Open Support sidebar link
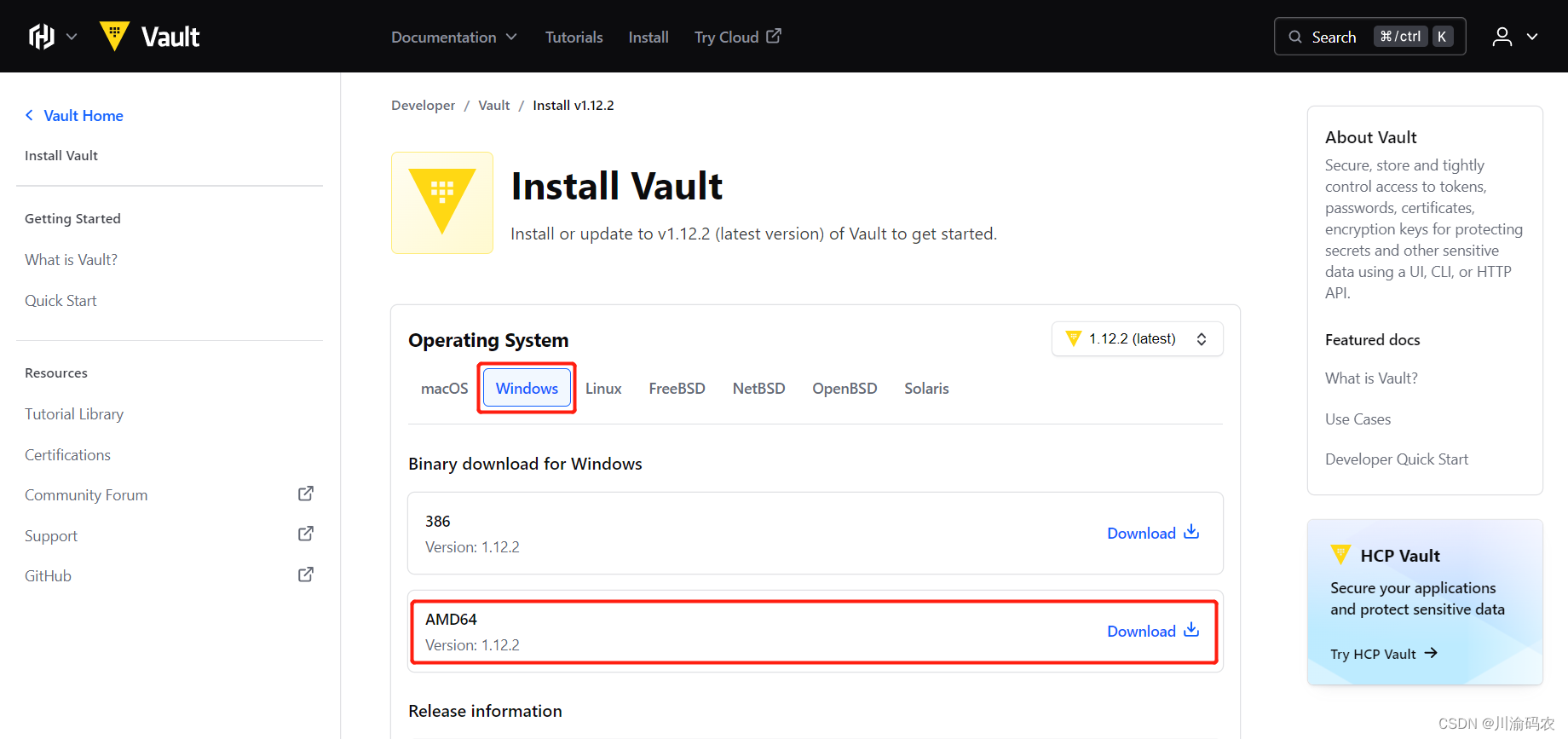Screen dimensions: 1568x739 [51, 535]
